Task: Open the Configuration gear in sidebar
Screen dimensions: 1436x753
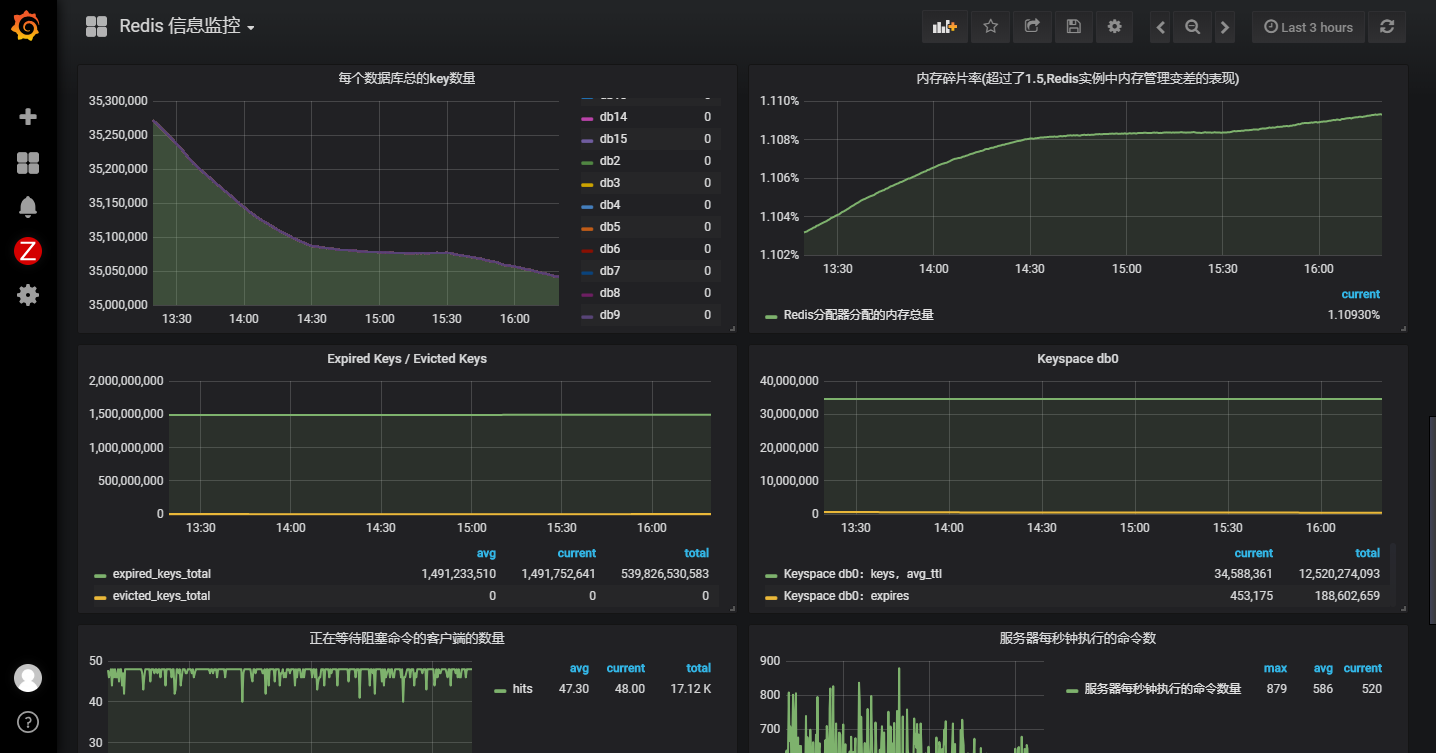Action: point(28,295)
